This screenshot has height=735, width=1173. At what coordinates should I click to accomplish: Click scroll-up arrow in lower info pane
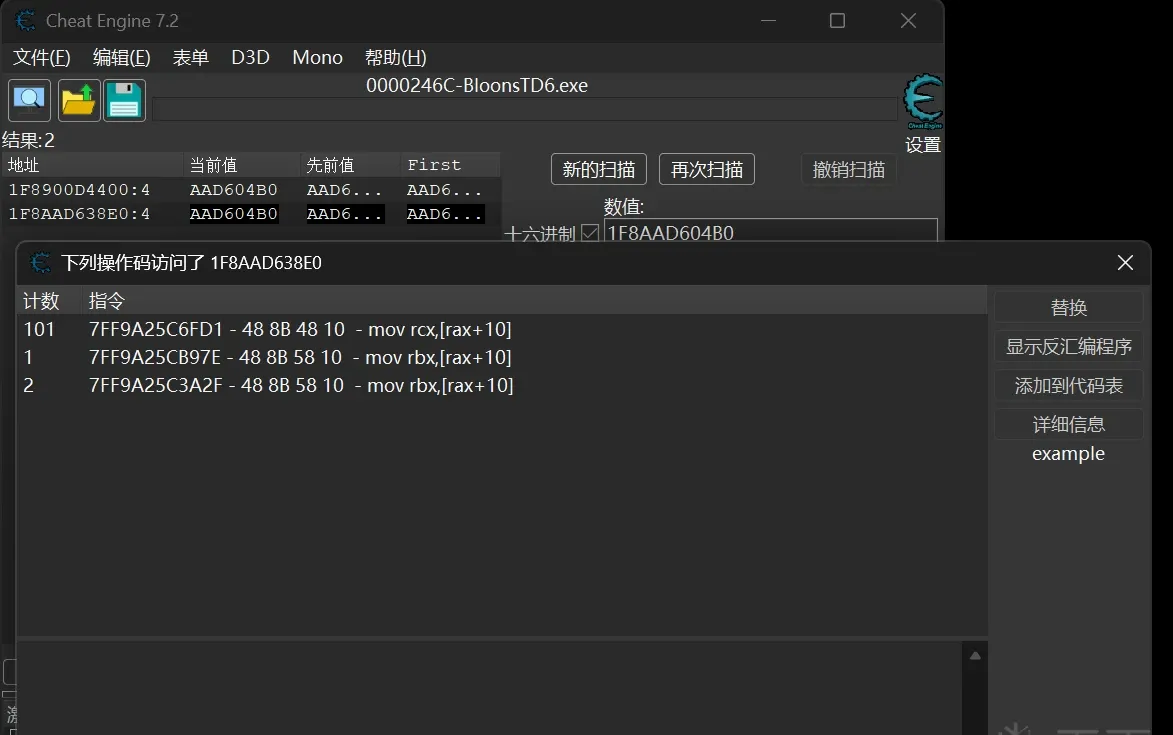[x=975, y=656]
